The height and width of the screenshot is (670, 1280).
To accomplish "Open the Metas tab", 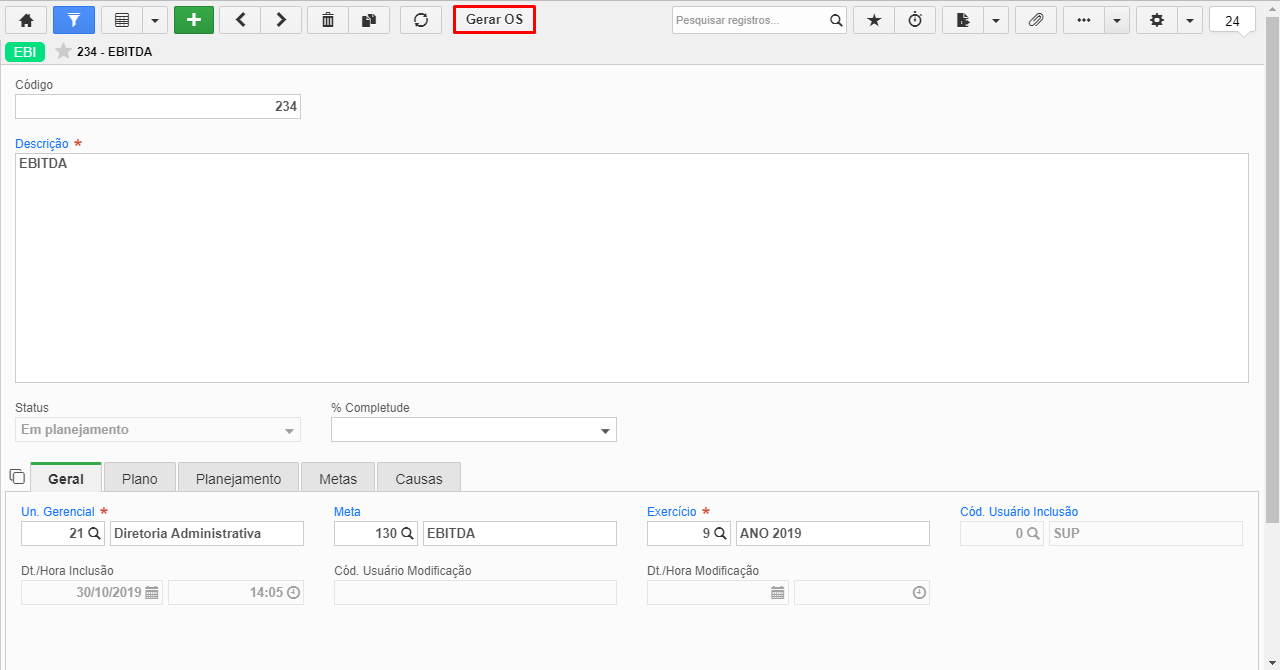I will (x=338, y=478).
